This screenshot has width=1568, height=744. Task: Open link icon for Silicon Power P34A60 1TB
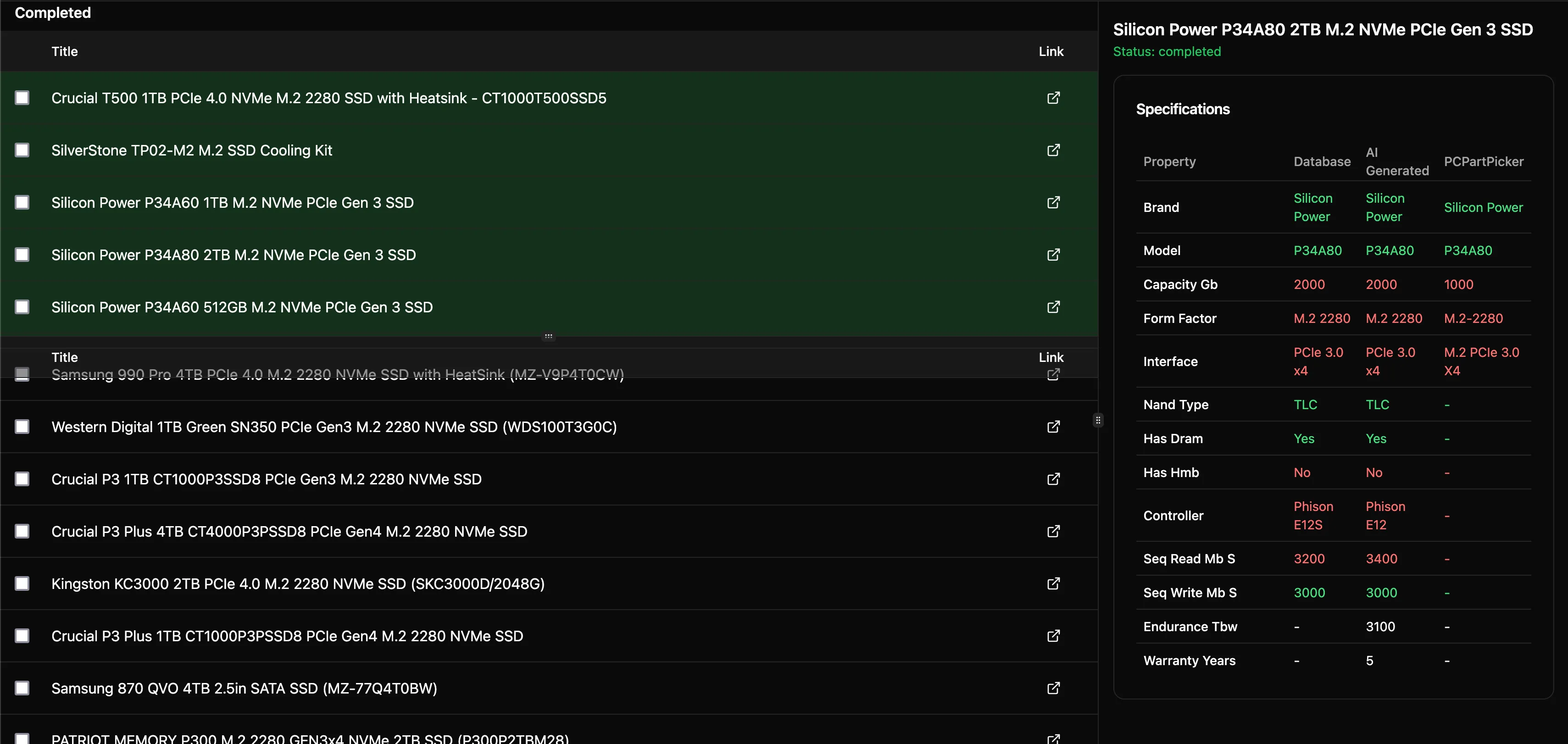(1053, 203)
